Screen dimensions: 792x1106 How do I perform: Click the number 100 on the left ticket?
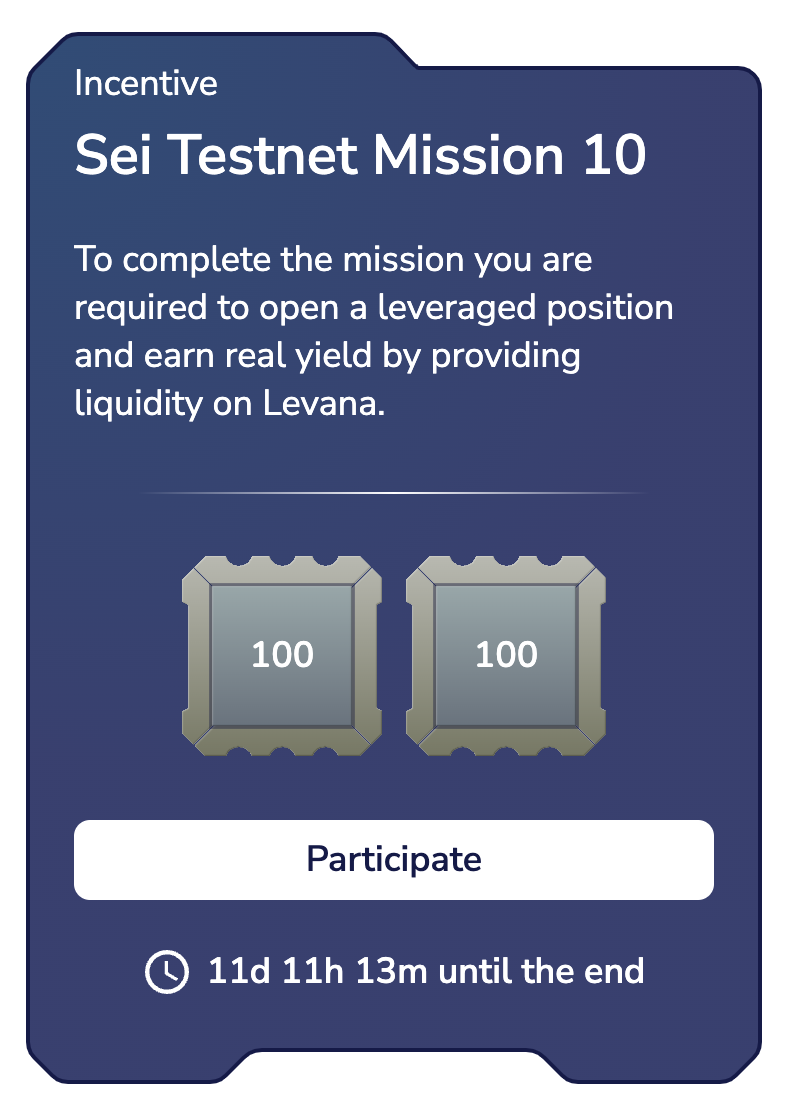pyautogui.click(x=282, y=655)
